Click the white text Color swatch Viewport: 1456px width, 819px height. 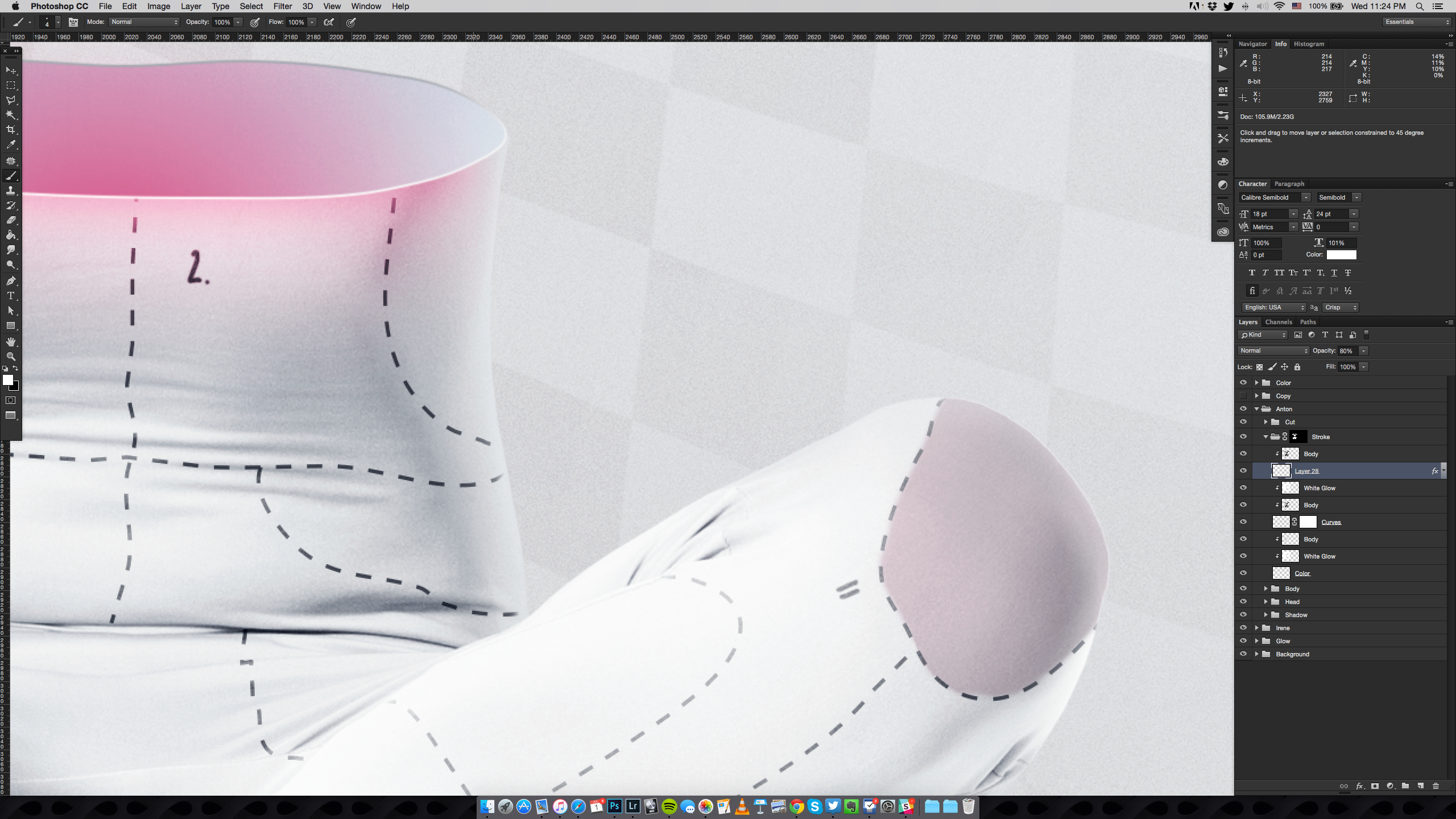[1341, 255]
